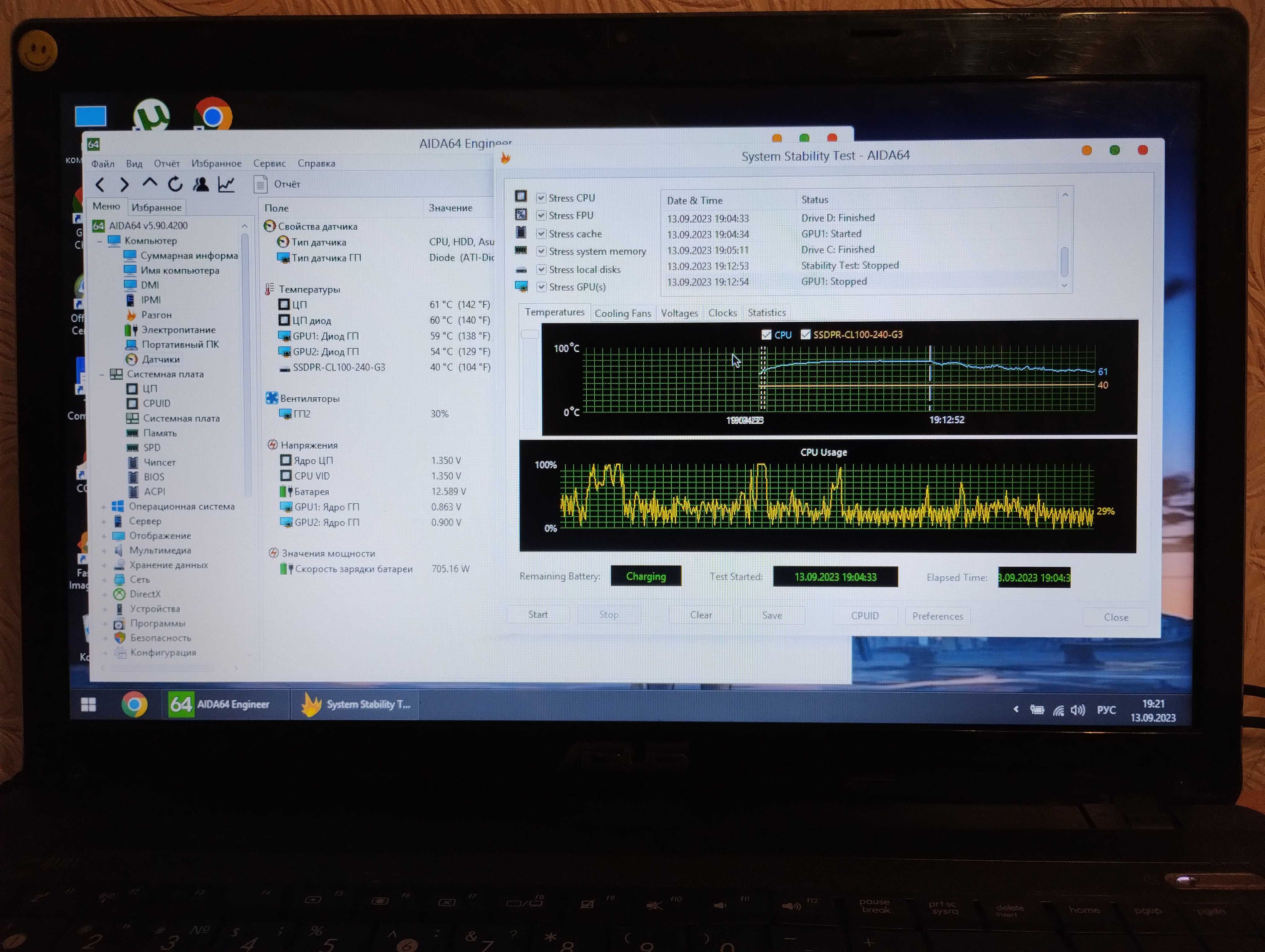Select IPMI item in tree
This screenshot has width=1265, height=952.
point(143,300)
